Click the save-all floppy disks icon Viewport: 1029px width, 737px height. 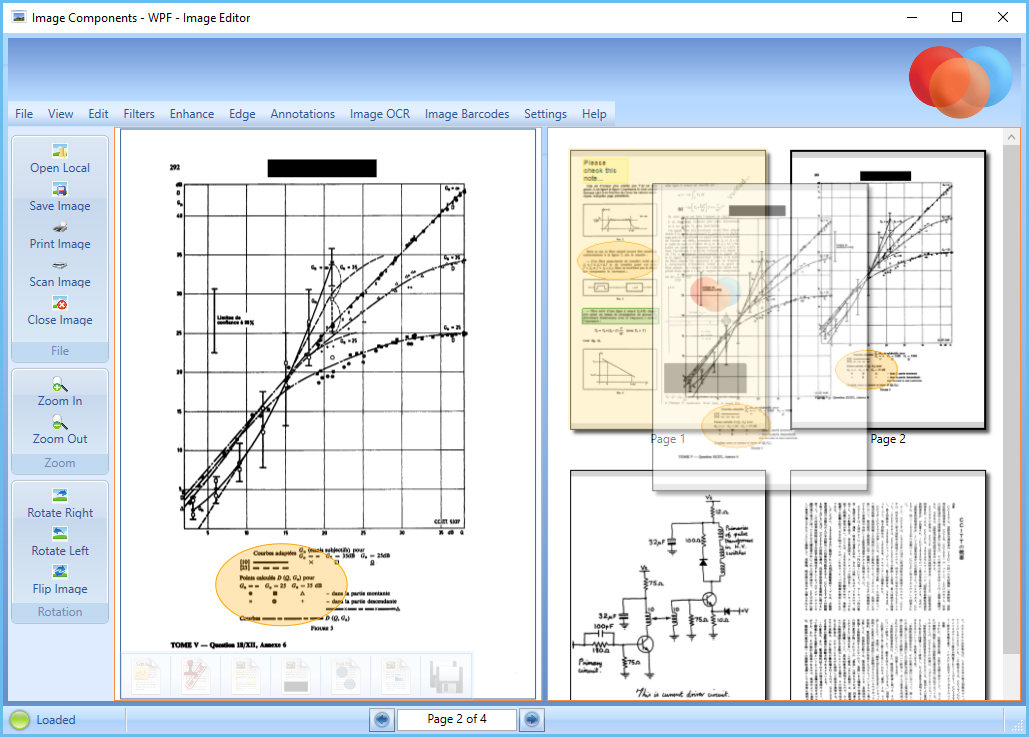pos(446,676)
